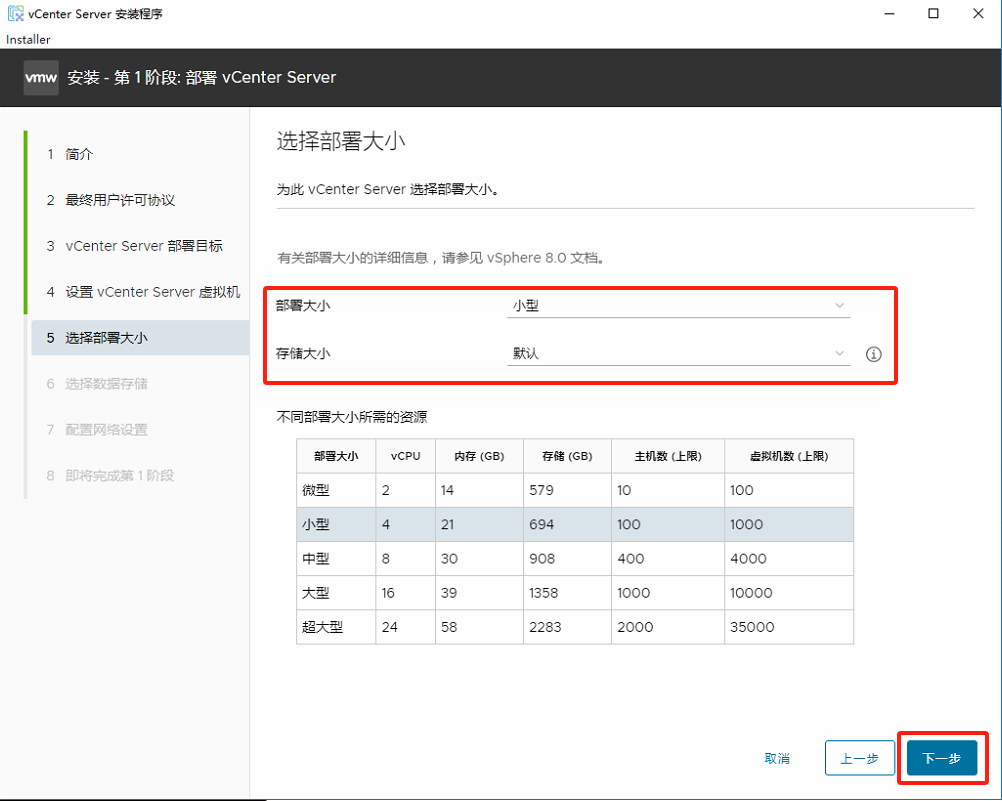Click the 上一步 button
This screenshot has width=1002, height=801.
859,758
